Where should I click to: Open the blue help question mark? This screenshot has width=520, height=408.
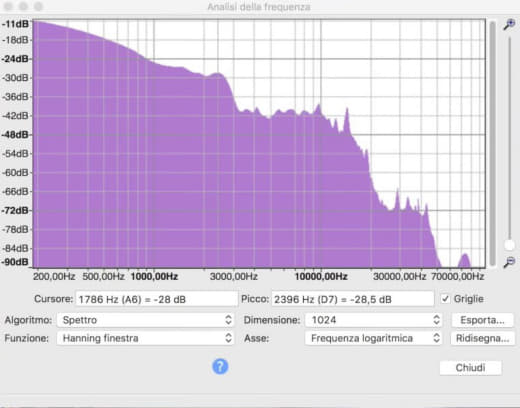220,367
